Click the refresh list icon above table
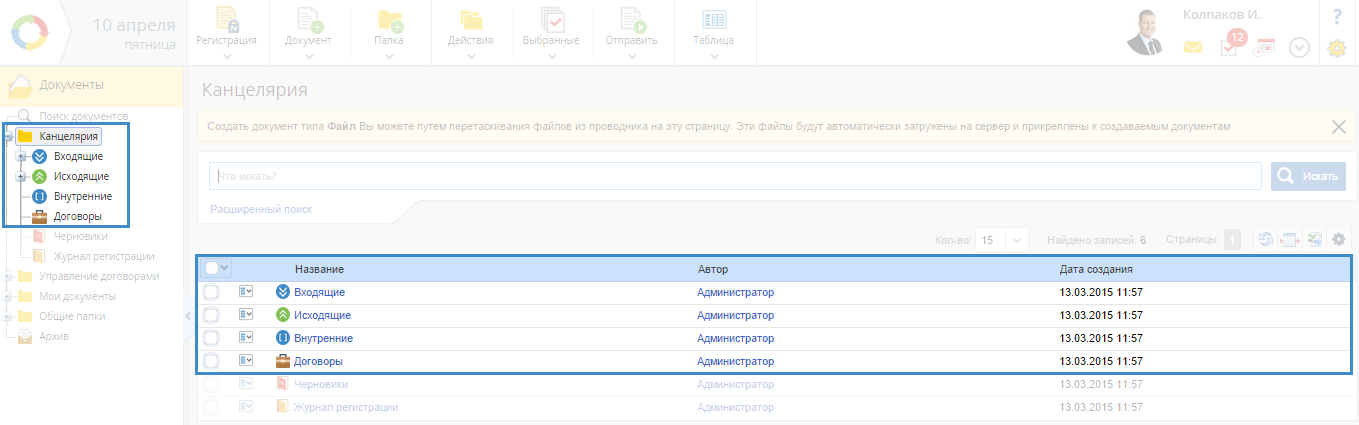This screenshot has height=425, width=1359. pos(1265,240)
